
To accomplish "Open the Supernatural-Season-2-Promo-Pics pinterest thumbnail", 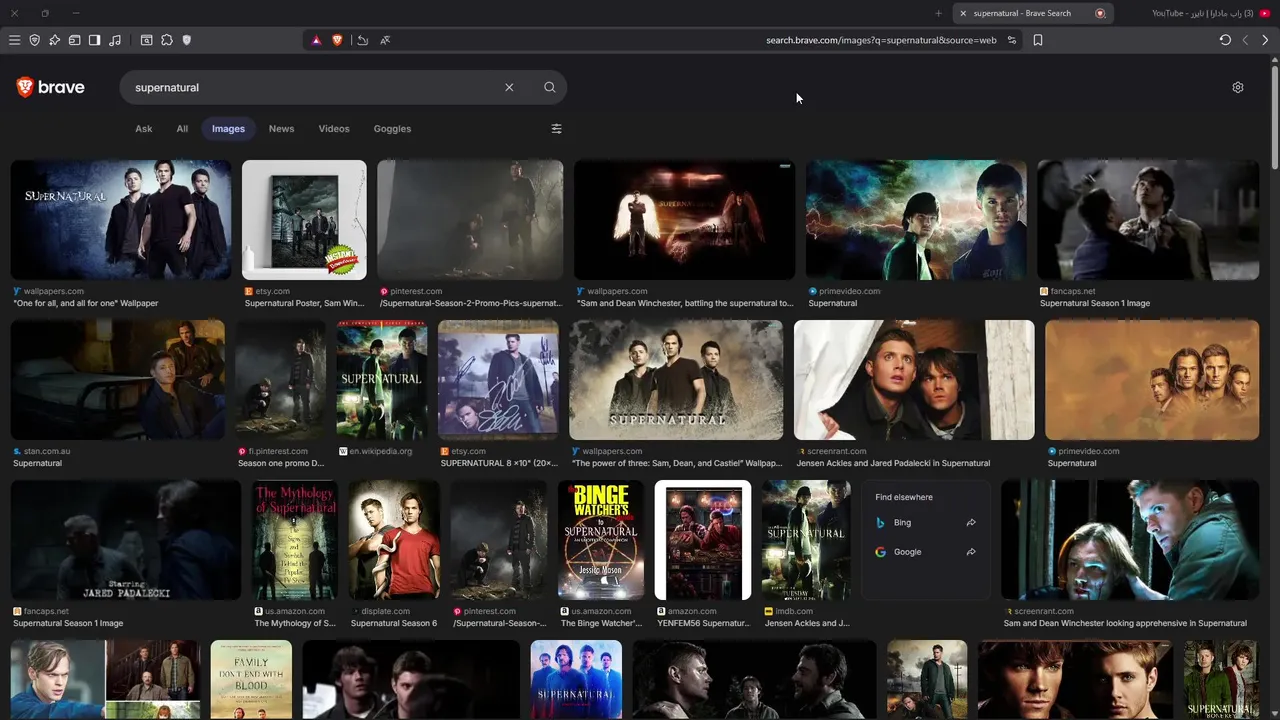I will tap(470, 220).
